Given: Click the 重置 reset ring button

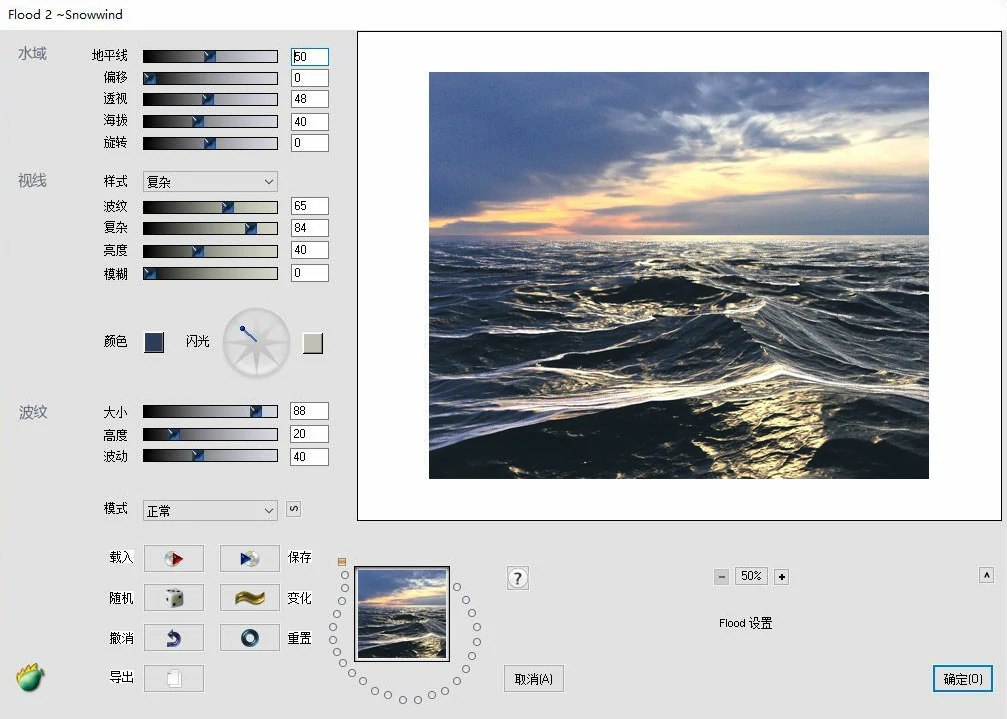Looking at the screenshot, I should 250,638.
